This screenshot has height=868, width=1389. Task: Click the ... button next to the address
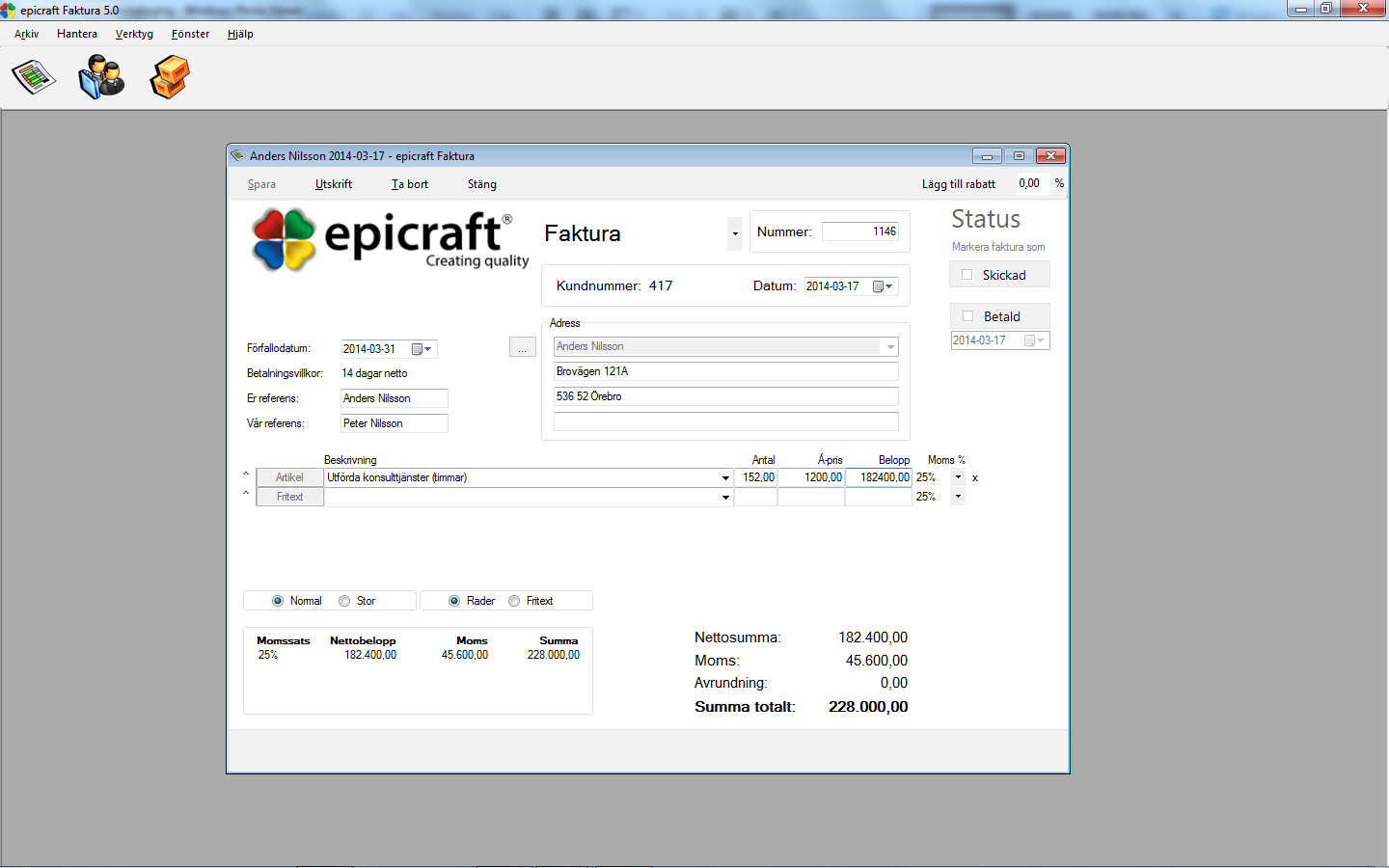click(x=522, y=346)
